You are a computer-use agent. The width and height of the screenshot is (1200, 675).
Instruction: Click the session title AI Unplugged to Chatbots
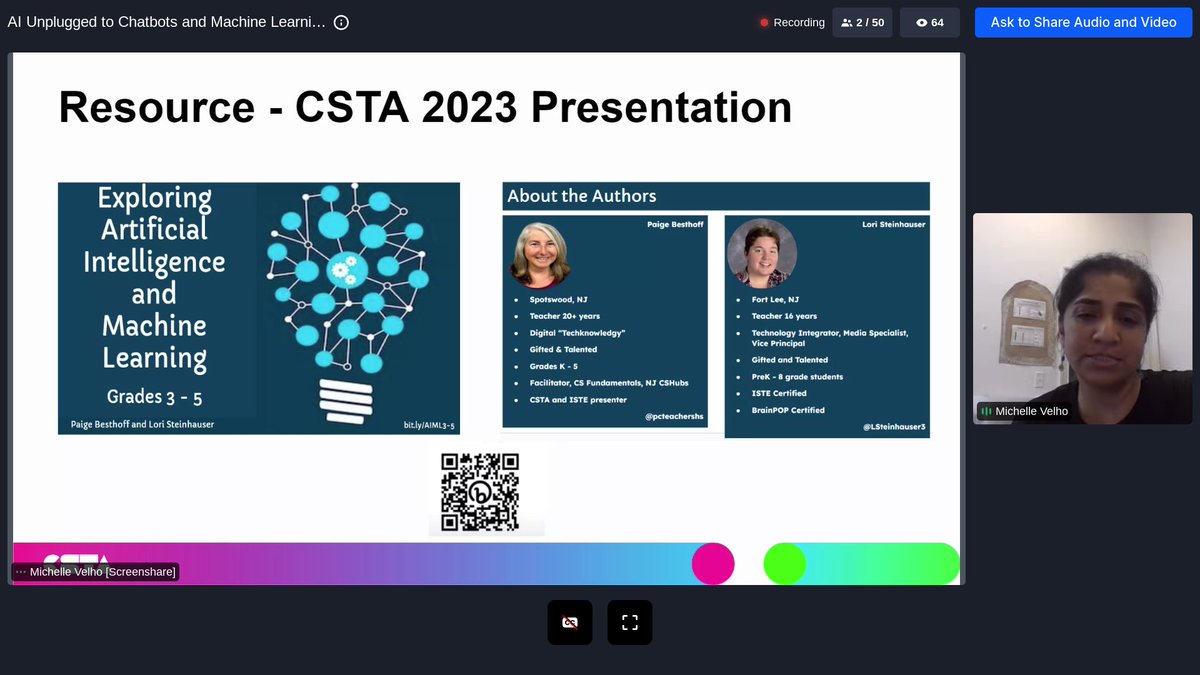pos(166,22)
